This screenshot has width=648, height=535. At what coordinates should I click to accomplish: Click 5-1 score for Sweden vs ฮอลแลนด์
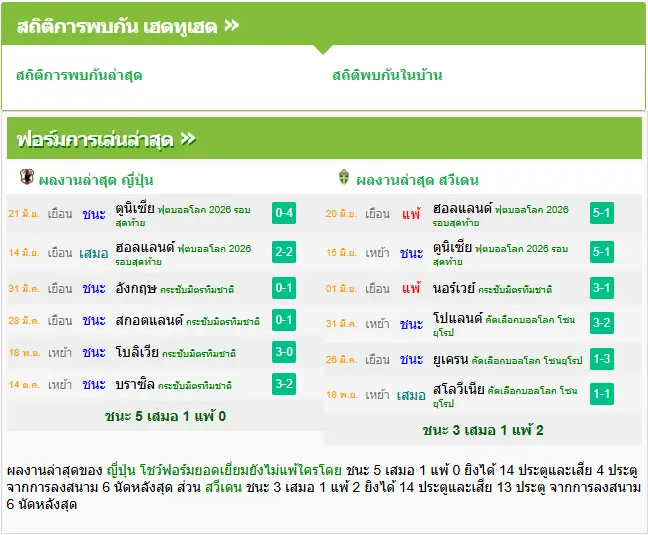coord(602,213)
